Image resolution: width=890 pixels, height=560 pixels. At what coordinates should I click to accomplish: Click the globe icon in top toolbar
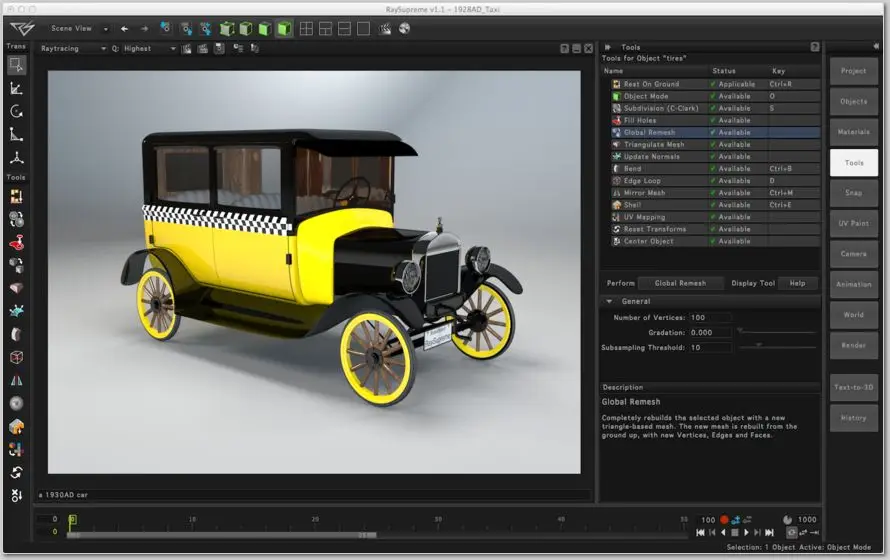point(404,28)
